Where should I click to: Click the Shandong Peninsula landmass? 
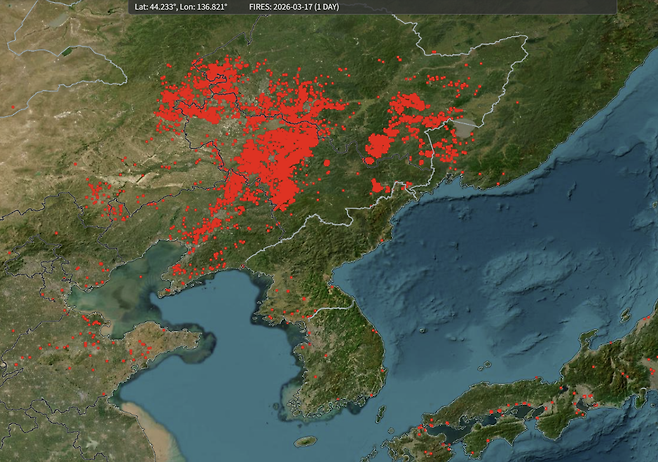coord(160,347)
